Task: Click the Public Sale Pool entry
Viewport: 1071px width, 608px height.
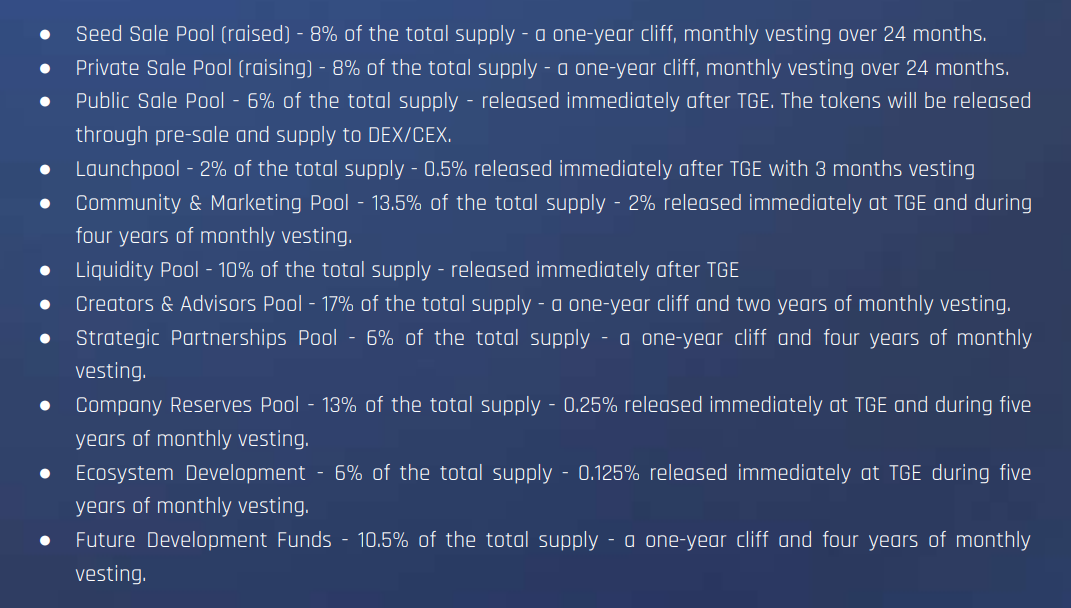Action: [553, 102]
